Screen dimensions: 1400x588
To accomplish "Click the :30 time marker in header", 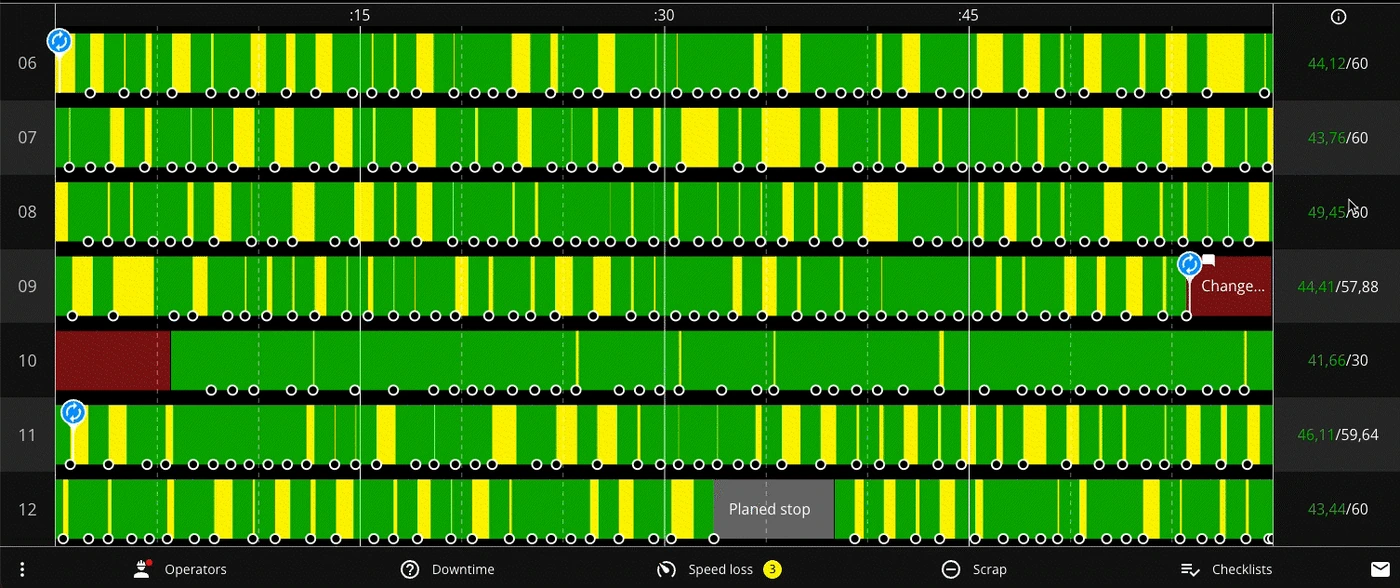I will pos(664,15).
